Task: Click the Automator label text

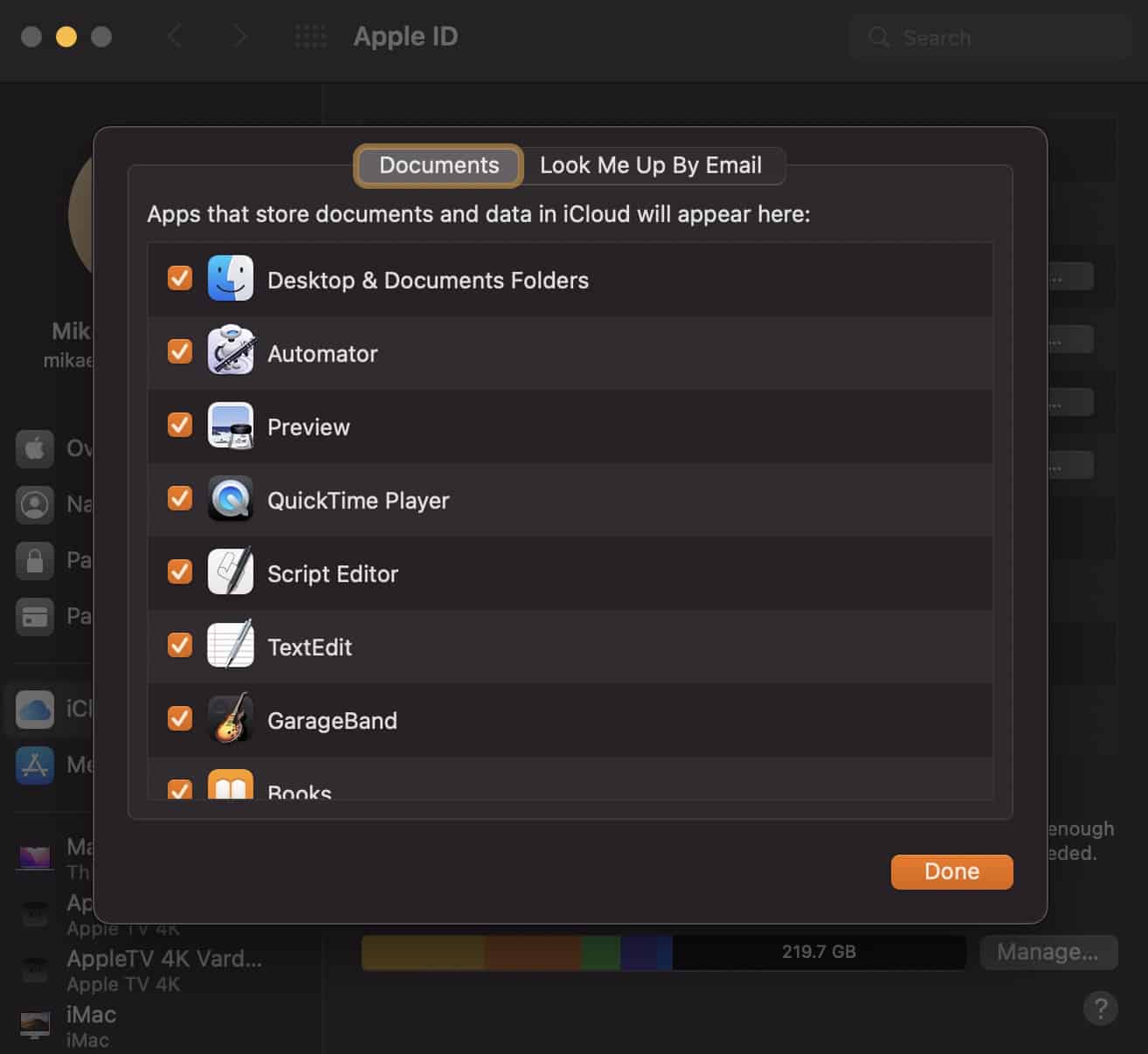Action: pos(322,354)
